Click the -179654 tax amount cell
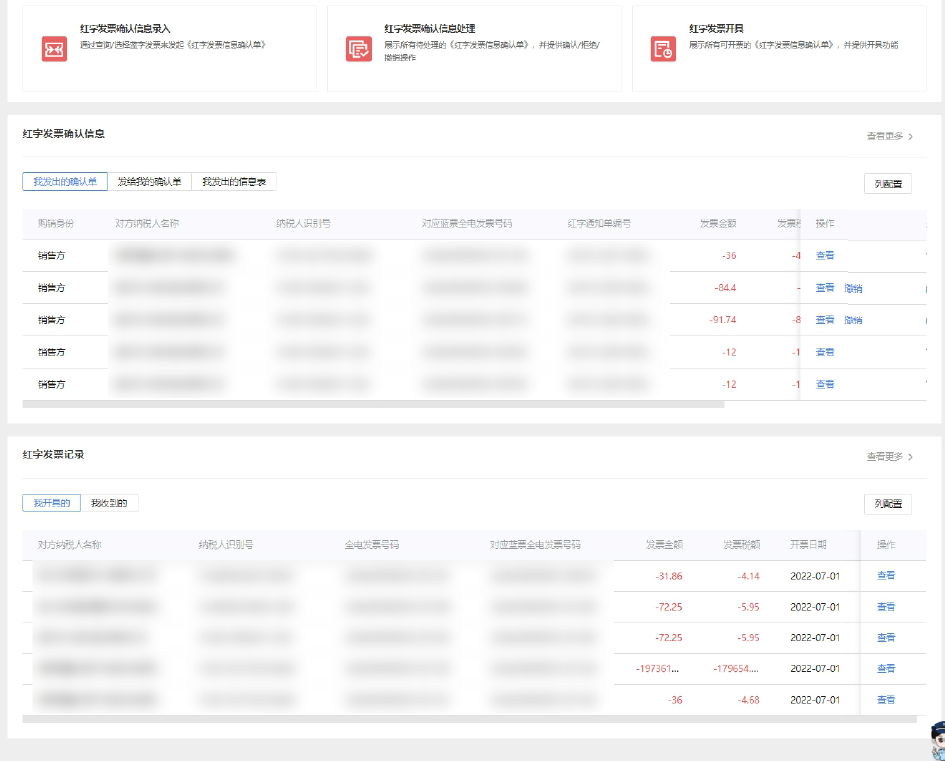 click(736, 669)
